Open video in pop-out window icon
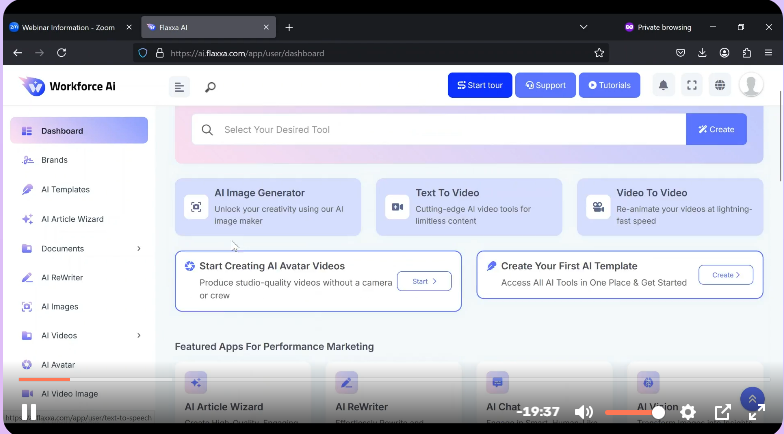 tap(722, 412)
